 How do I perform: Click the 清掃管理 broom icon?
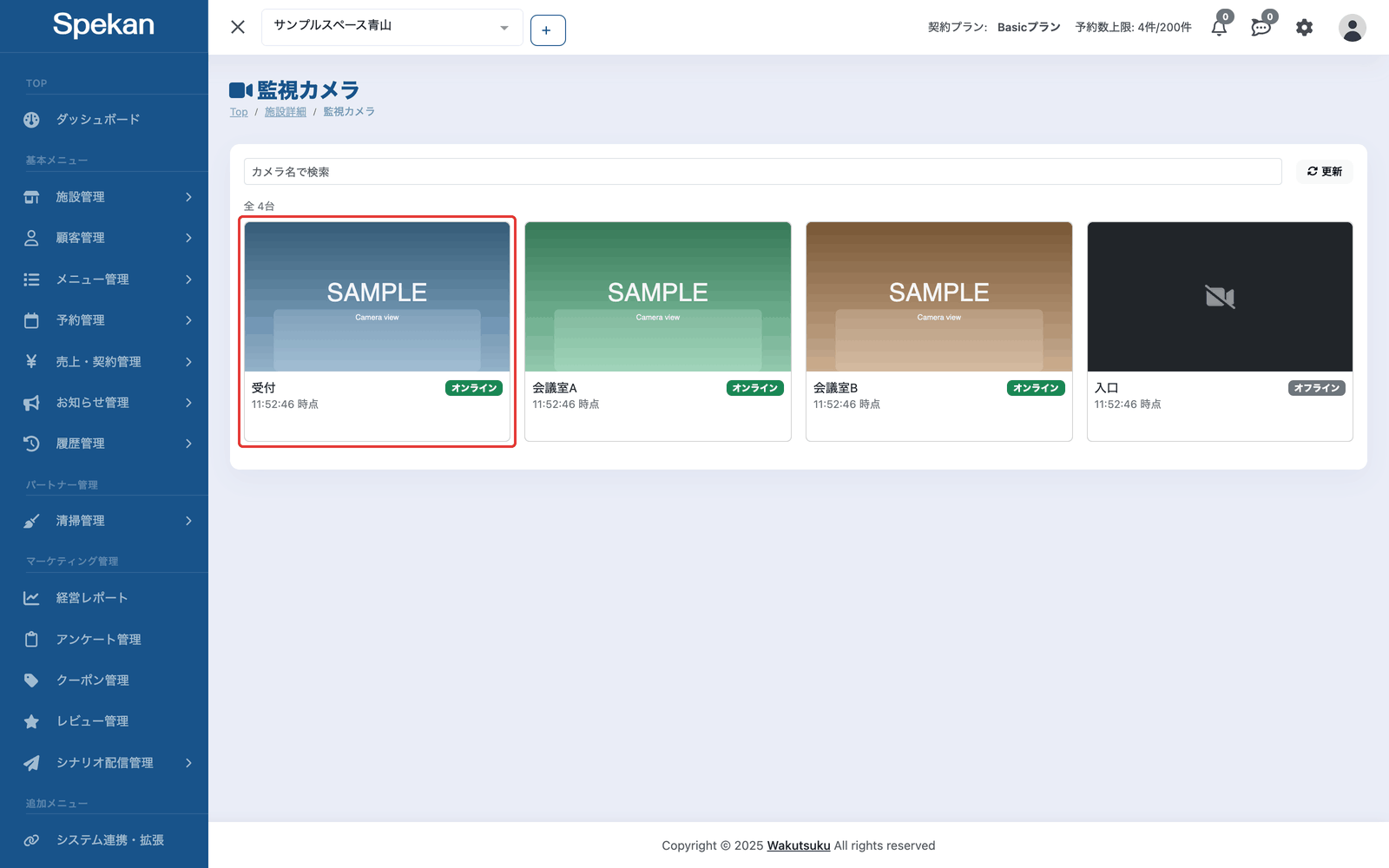[x=31, y=521]
